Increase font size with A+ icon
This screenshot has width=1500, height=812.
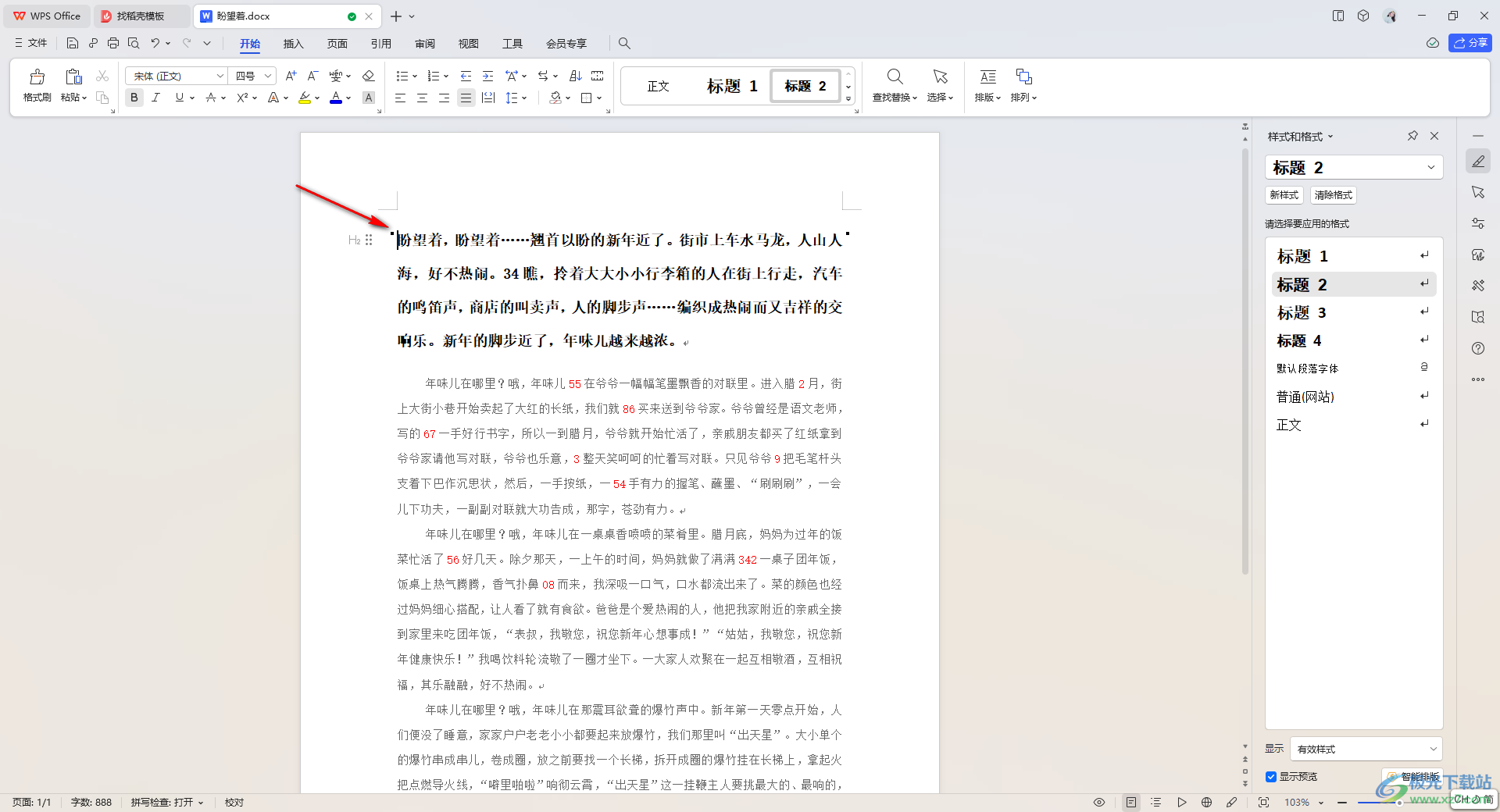[291, 76]
